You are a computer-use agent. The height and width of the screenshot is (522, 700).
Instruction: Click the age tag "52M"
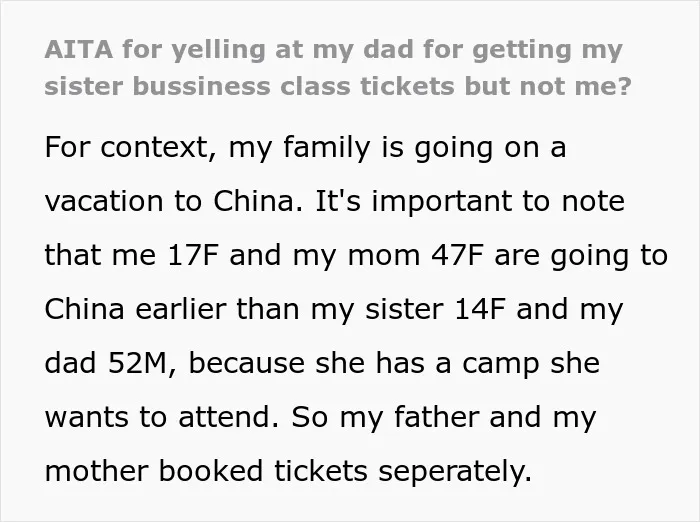137,363
